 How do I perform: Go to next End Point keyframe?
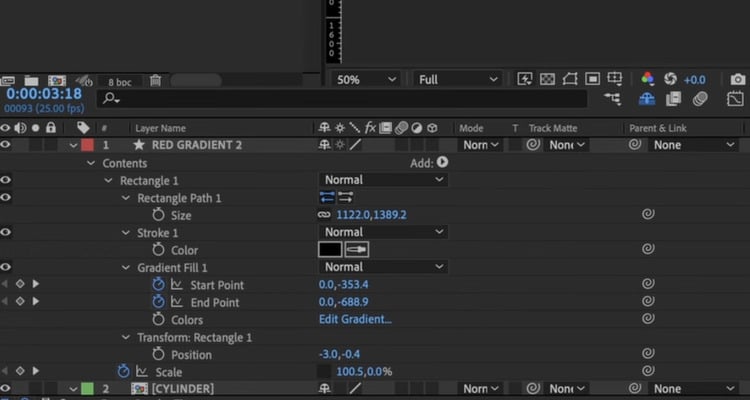point(36,301)
